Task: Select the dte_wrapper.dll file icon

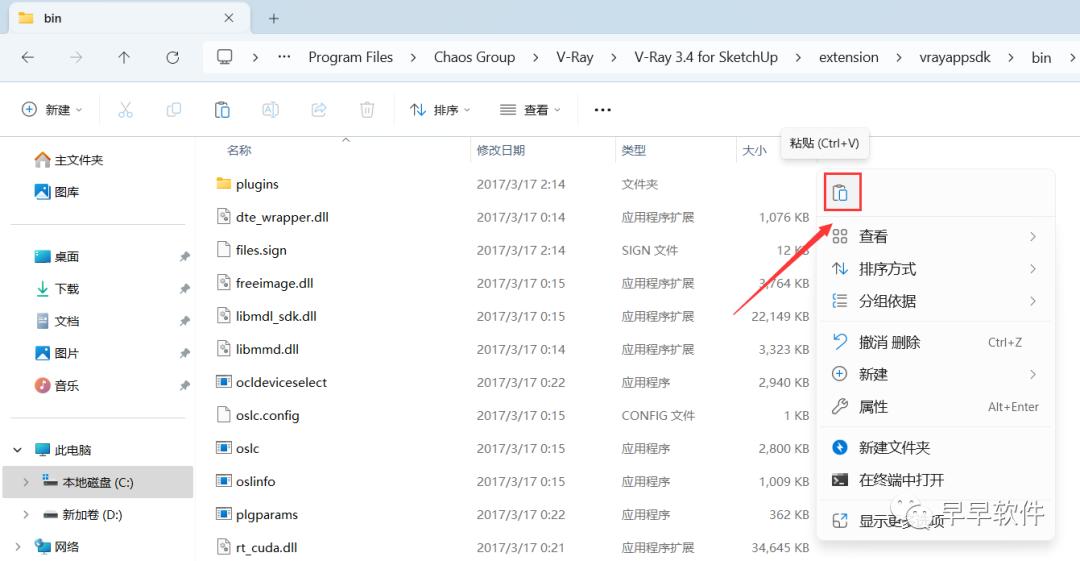Action: (x=223, y=216)
